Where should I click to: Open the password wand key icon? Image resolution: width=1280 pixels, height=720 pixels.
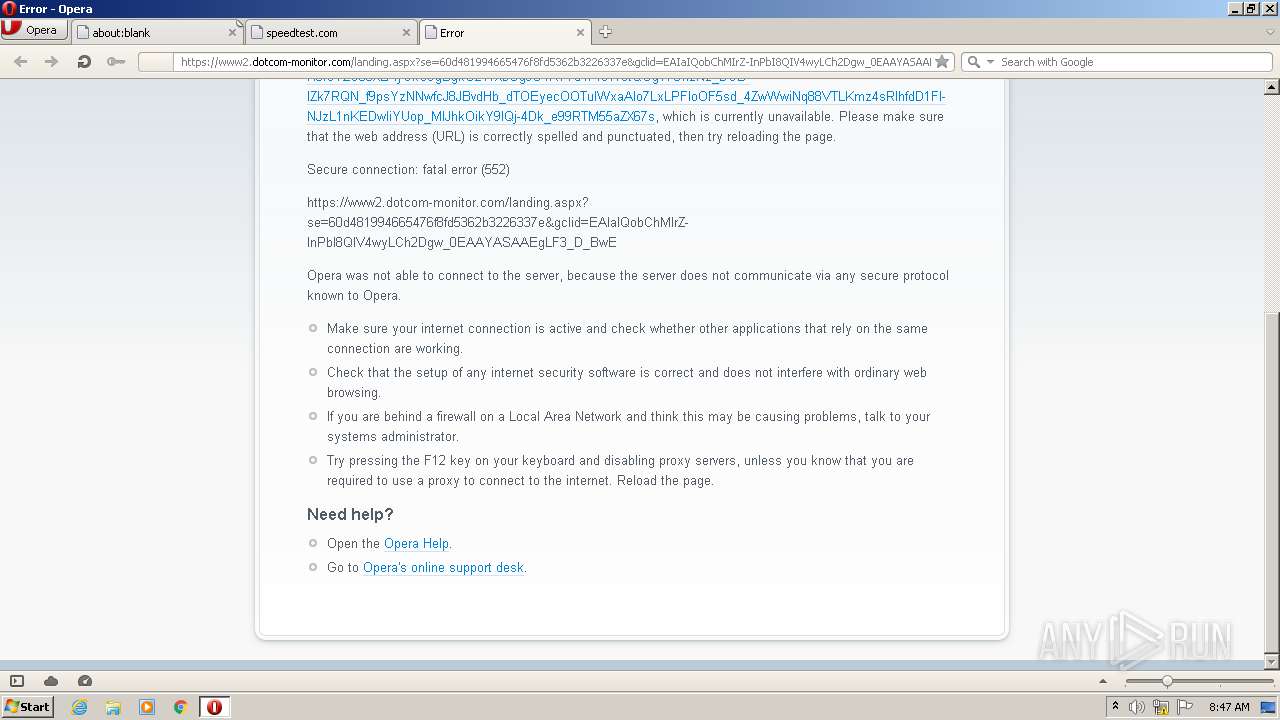pyautogui.click(x=116, y=61)
